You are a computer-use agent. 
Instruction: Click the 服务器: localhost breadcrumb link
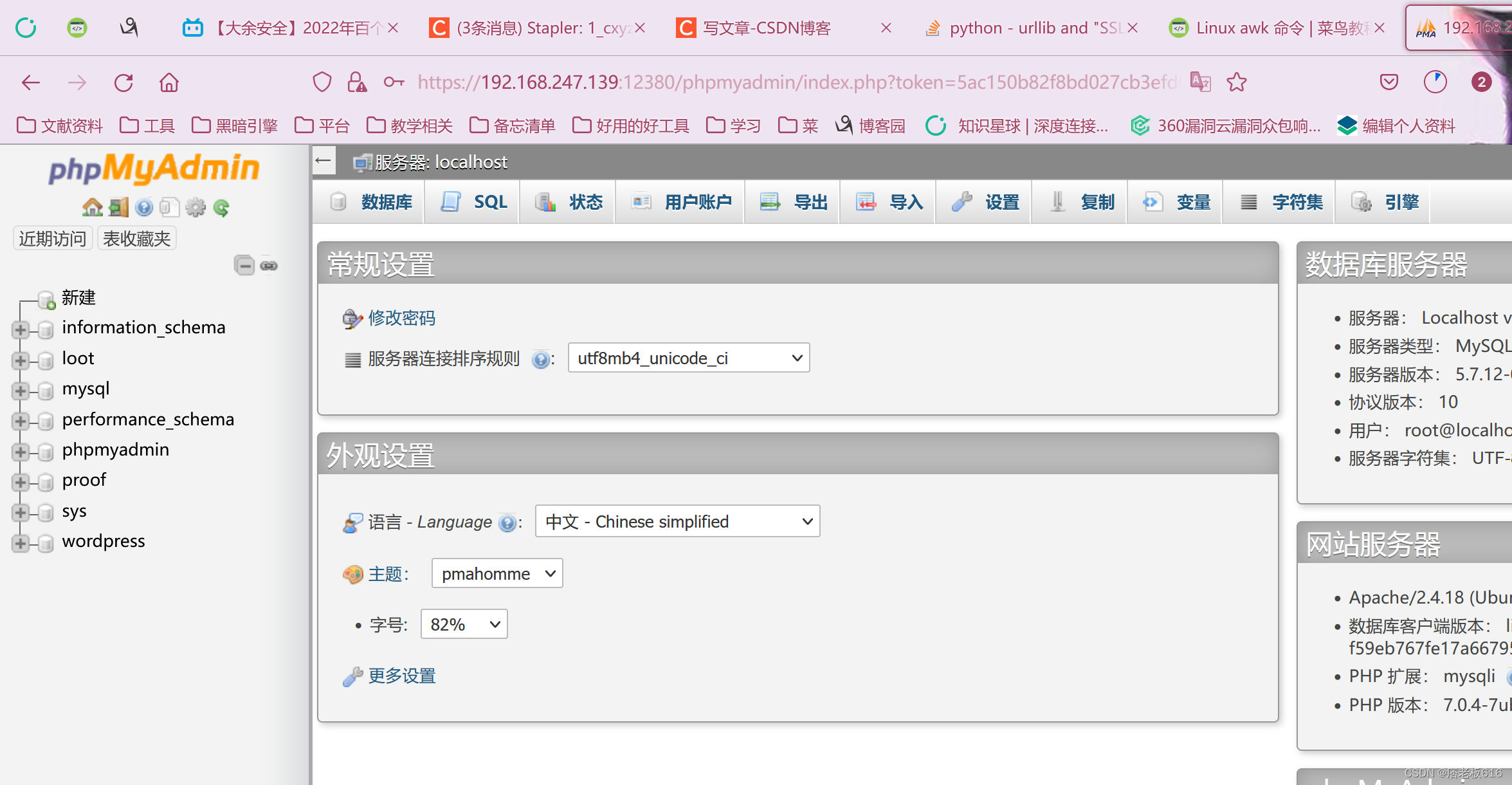pos(441,162)
